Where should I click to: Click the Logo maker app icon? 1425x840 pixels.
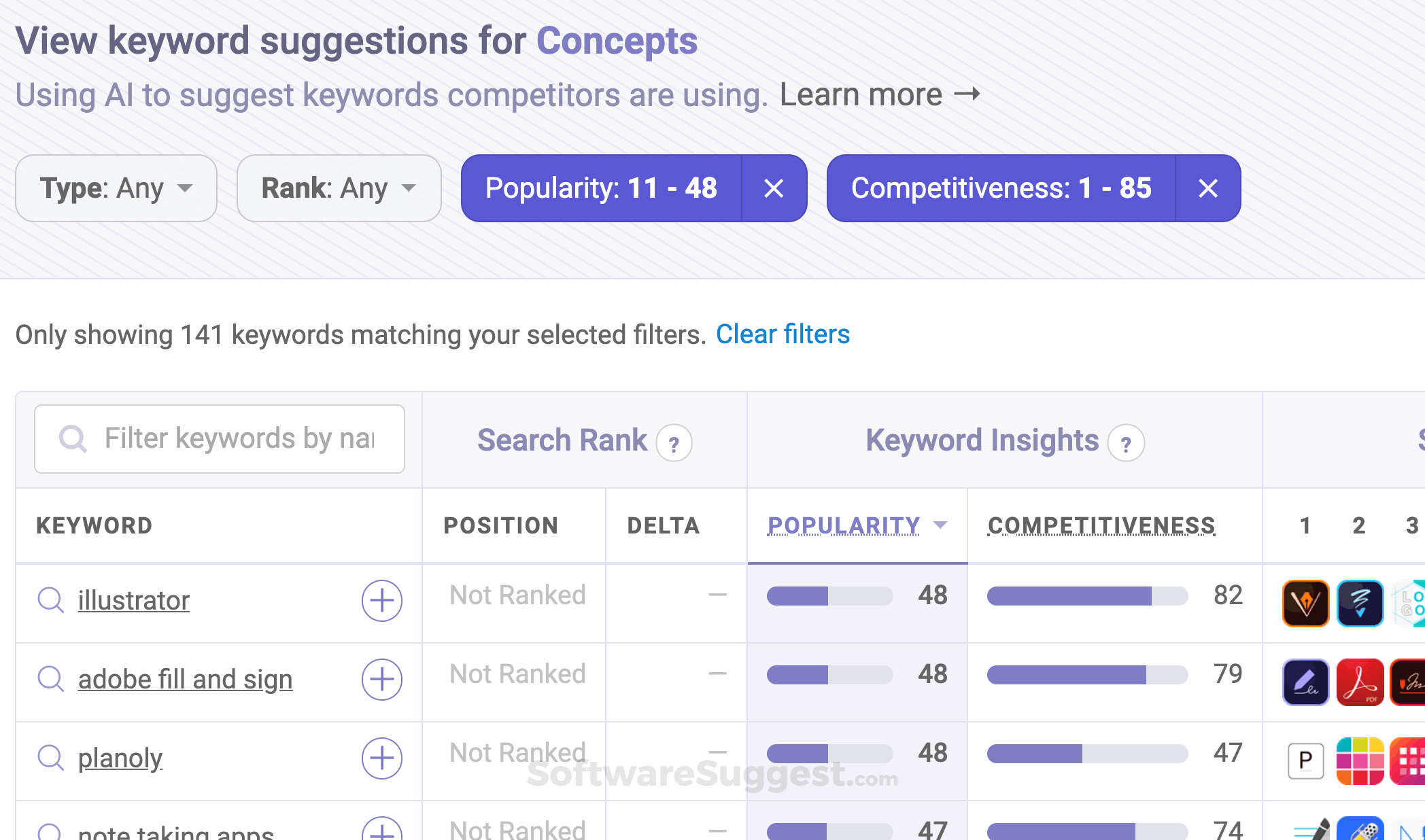point(1413,602)
